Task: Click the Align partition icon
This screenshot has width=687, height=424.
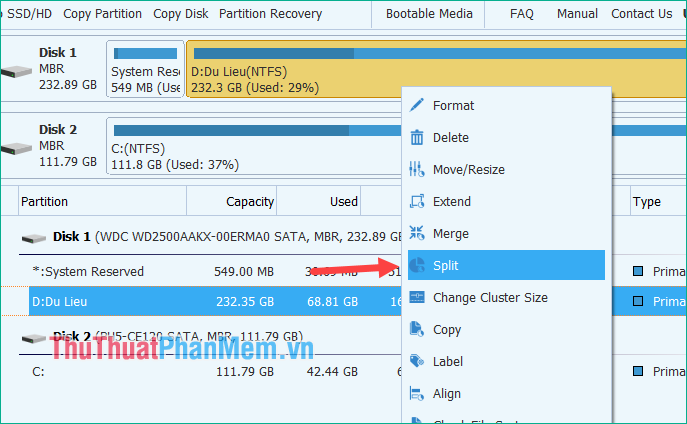Action: click(417, 393)
